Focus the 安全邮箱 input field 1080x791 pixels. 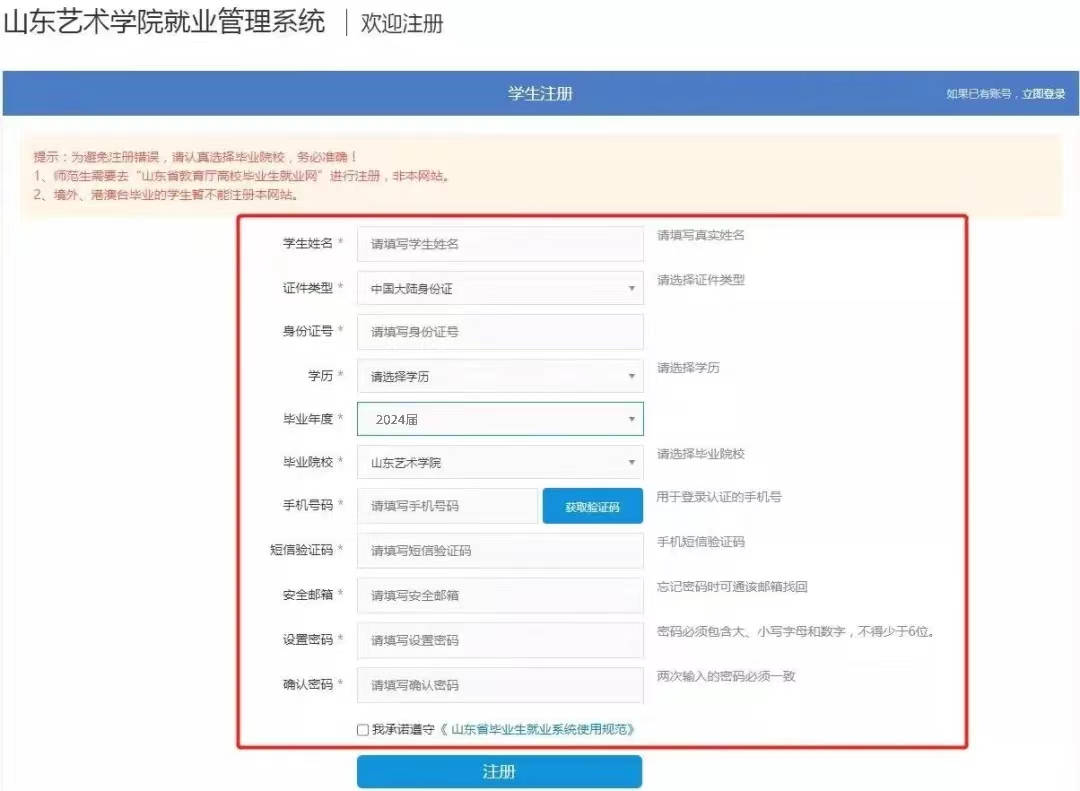click(x=500, y=595)
